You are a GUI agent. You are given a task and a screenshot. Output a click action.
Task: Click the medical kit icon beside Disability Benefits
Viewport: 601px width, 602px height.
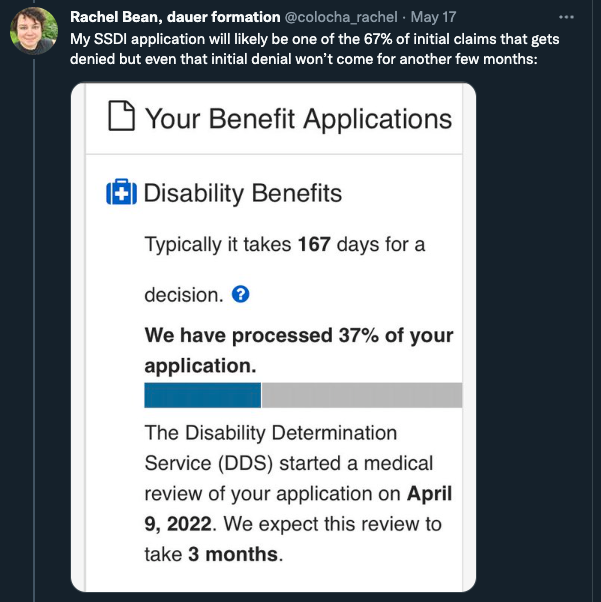(x=121, y=194)
